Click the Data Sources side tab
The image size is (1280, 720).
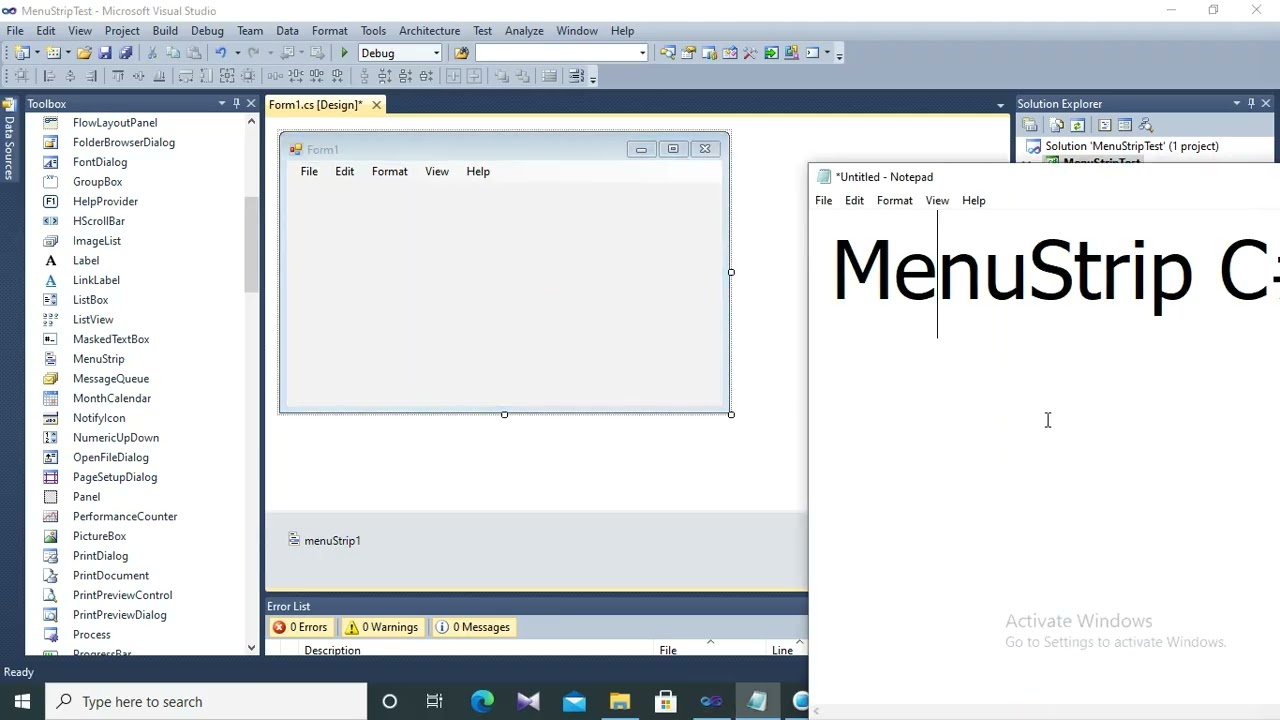[x=9, y=137]
